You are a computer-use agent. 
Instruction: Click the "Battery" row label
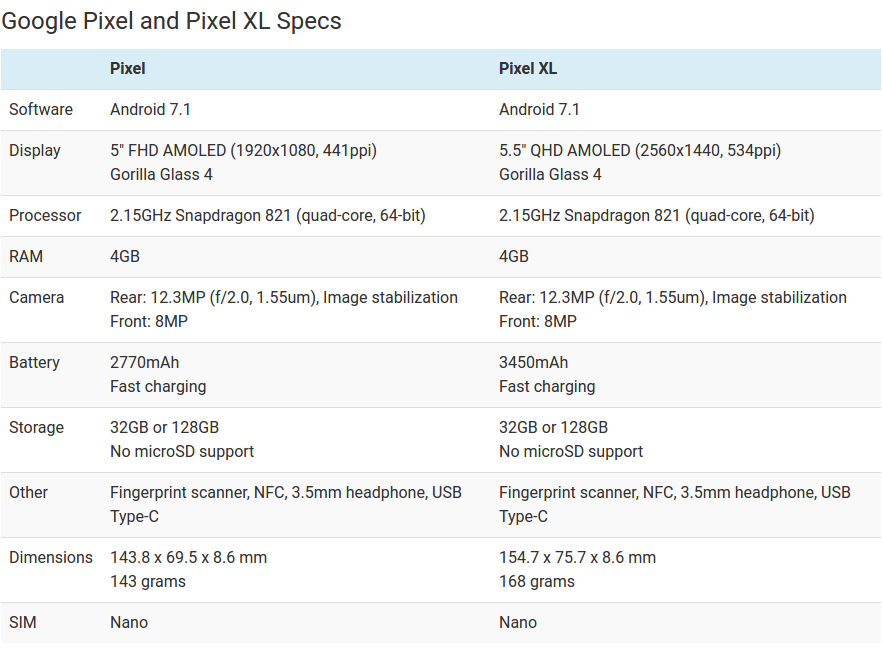pos(35,363)
